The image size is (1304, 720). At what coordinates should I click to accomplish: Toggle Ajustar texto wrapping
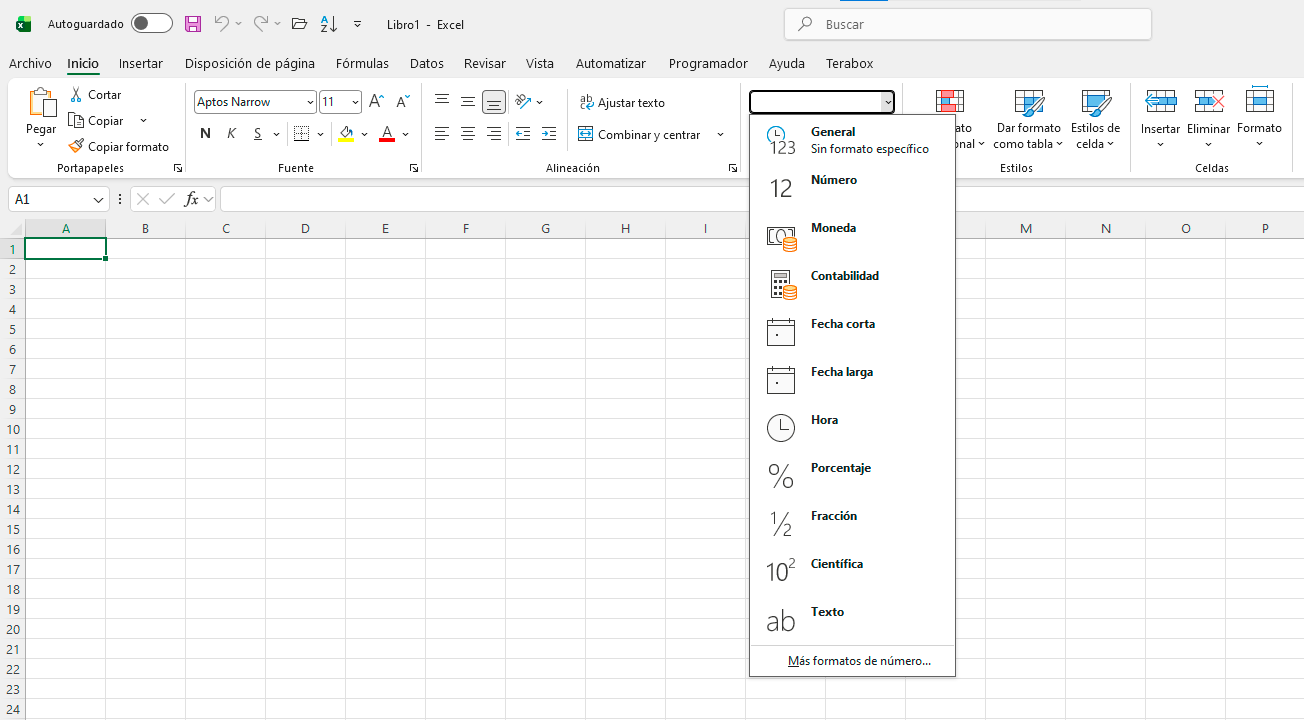[x=622, y=102]
